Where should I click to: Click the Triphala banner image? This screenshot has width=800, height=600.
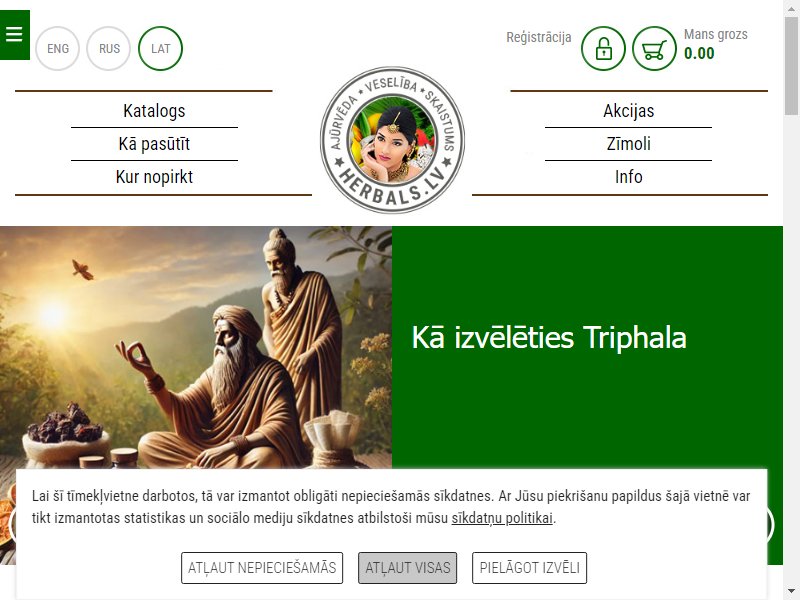coord(196,347)
